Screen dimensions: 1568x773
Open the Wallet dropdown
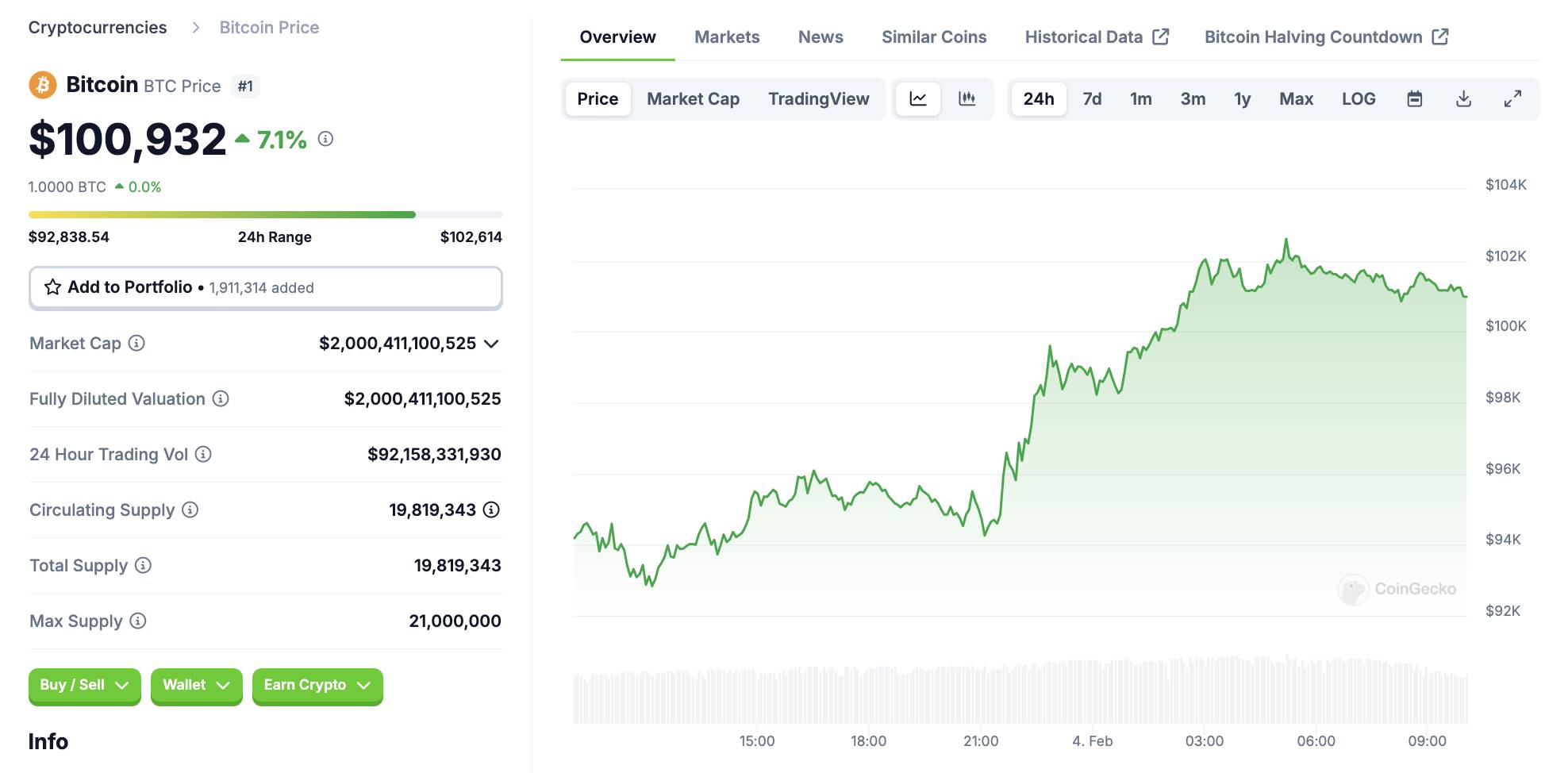196,686
